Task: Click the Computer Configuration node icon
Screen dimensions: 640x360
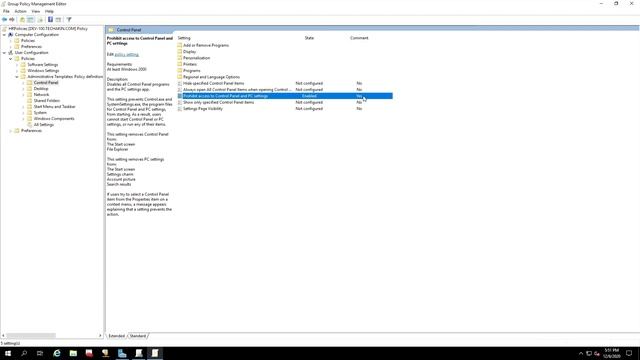Action: (x=11, y=35)
